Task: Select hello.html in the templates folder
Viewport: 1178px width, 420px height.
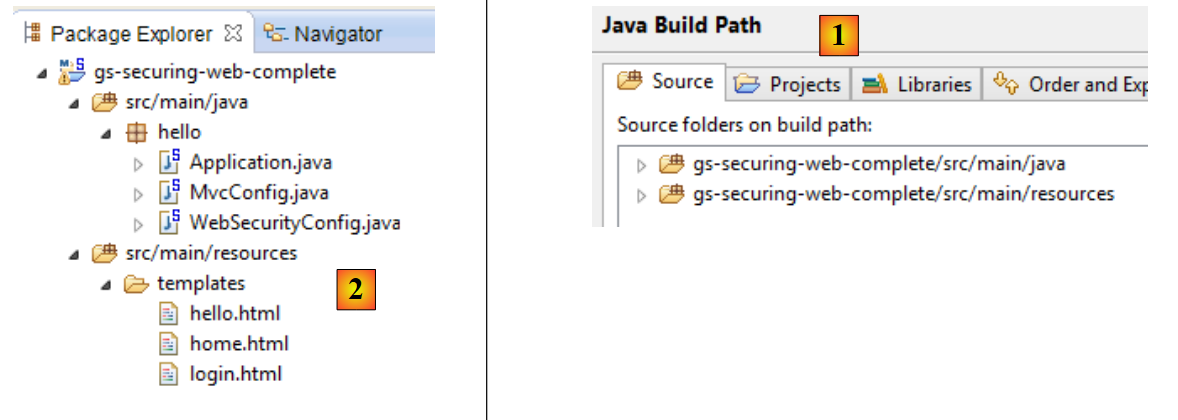Action: 235,313
